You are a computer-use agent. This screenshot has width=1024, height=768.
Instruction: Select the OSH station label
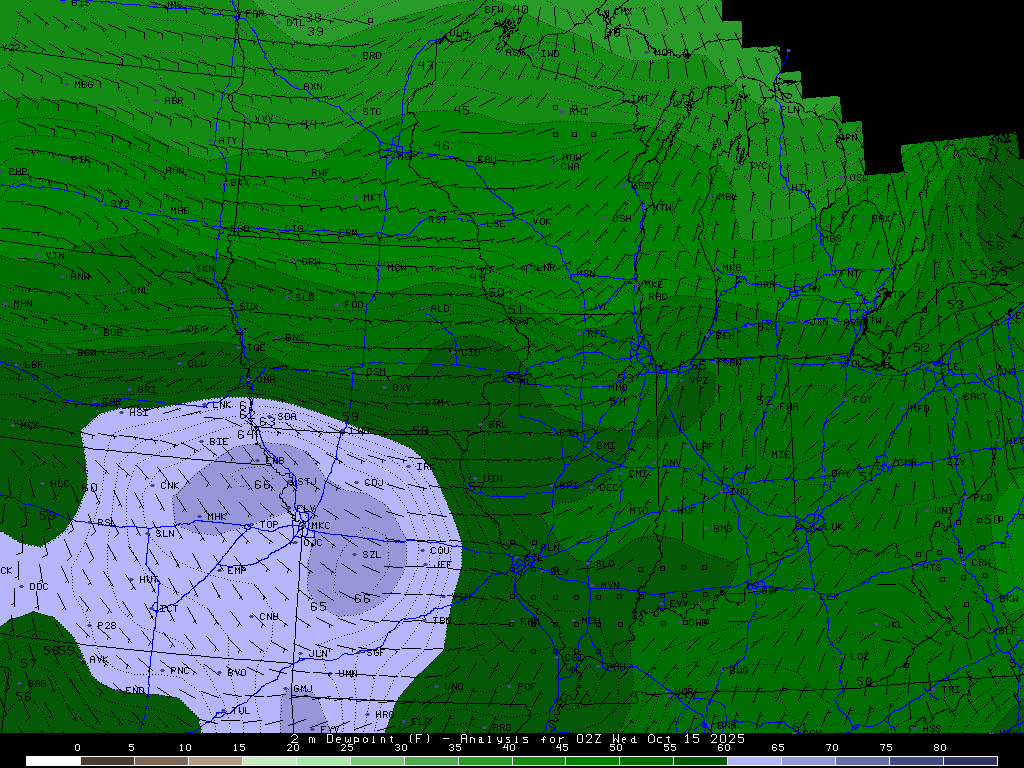pos(622,219)
